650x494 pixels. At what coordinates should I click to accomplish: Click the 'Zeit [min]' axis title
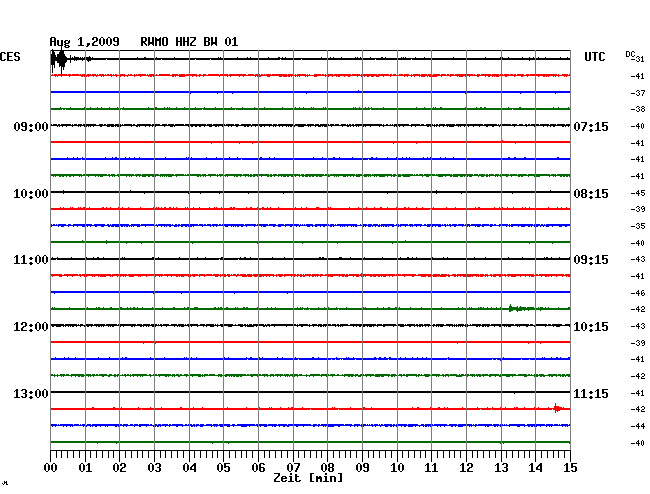(x=308, y=478)
